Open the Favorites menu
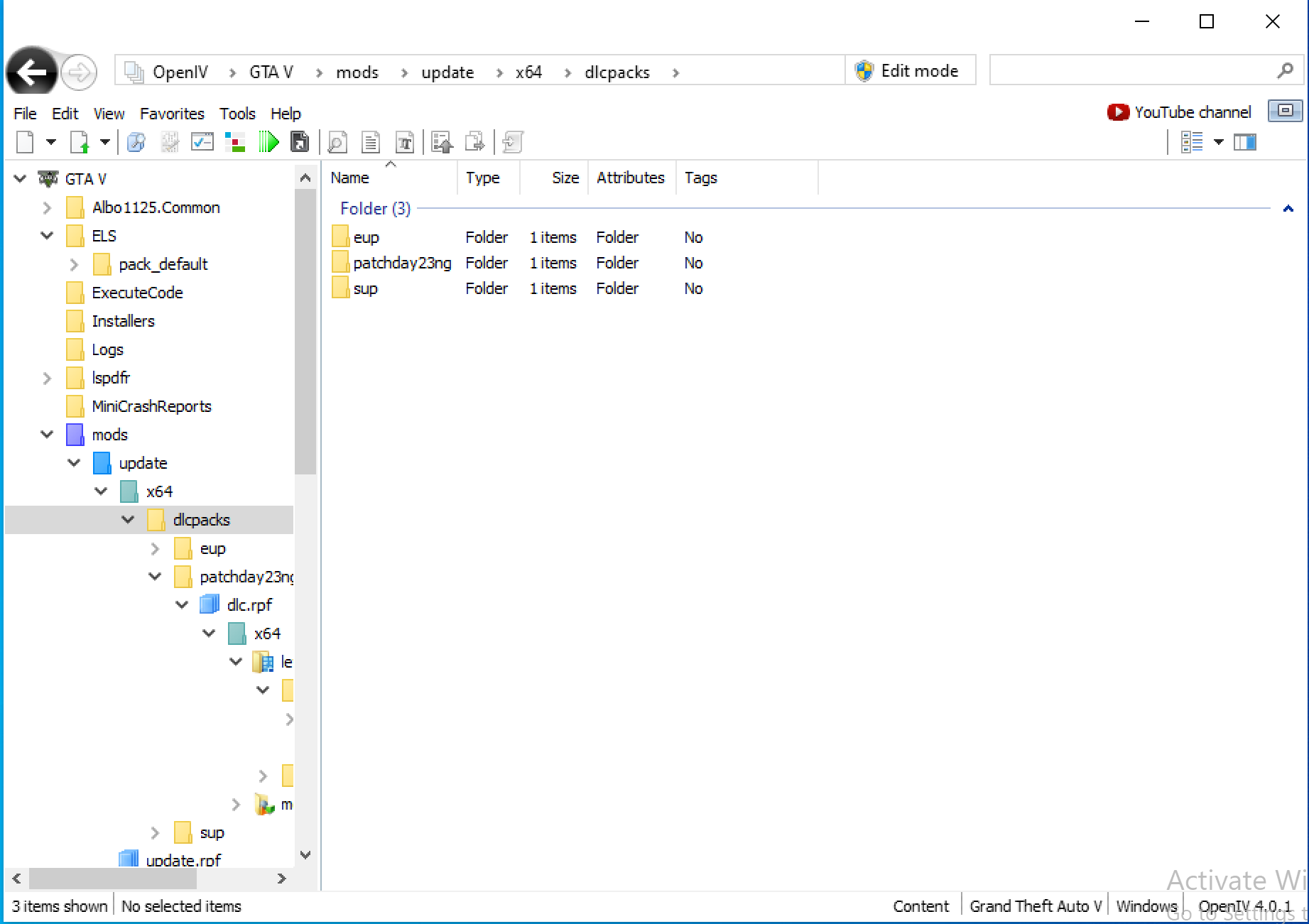The height and width of the screenshot is (924, 1309). tap(172, 114)
